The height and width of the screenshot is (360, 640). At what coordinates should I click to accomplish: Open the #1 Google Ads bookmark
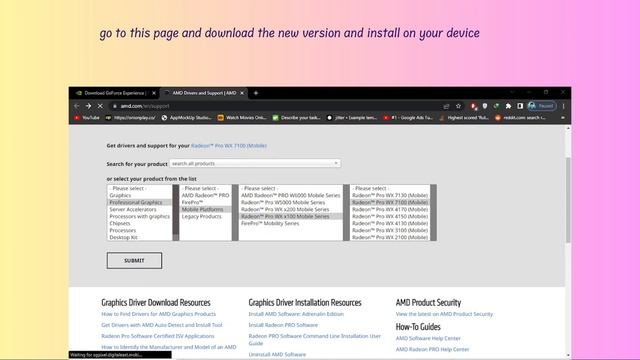pos(408,118)
